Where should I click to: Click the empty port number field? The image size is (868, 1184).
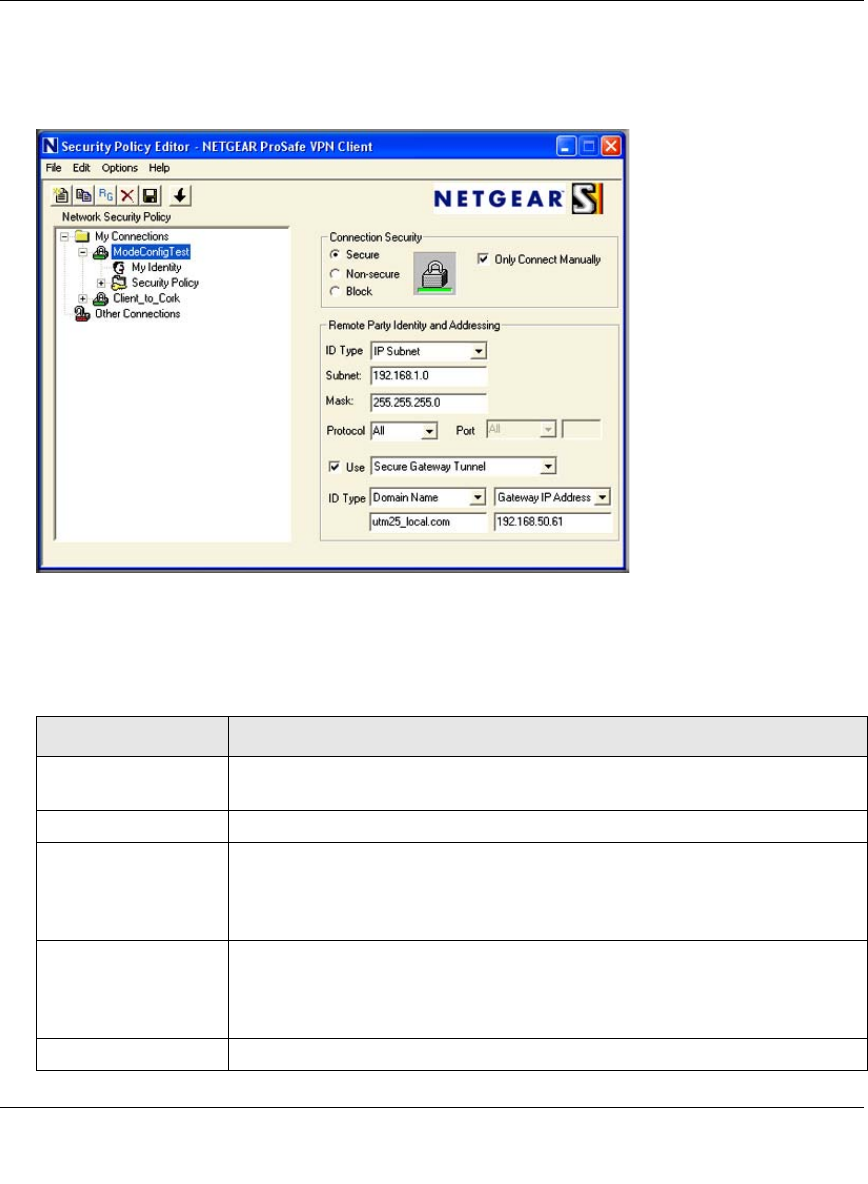(581, 430)
